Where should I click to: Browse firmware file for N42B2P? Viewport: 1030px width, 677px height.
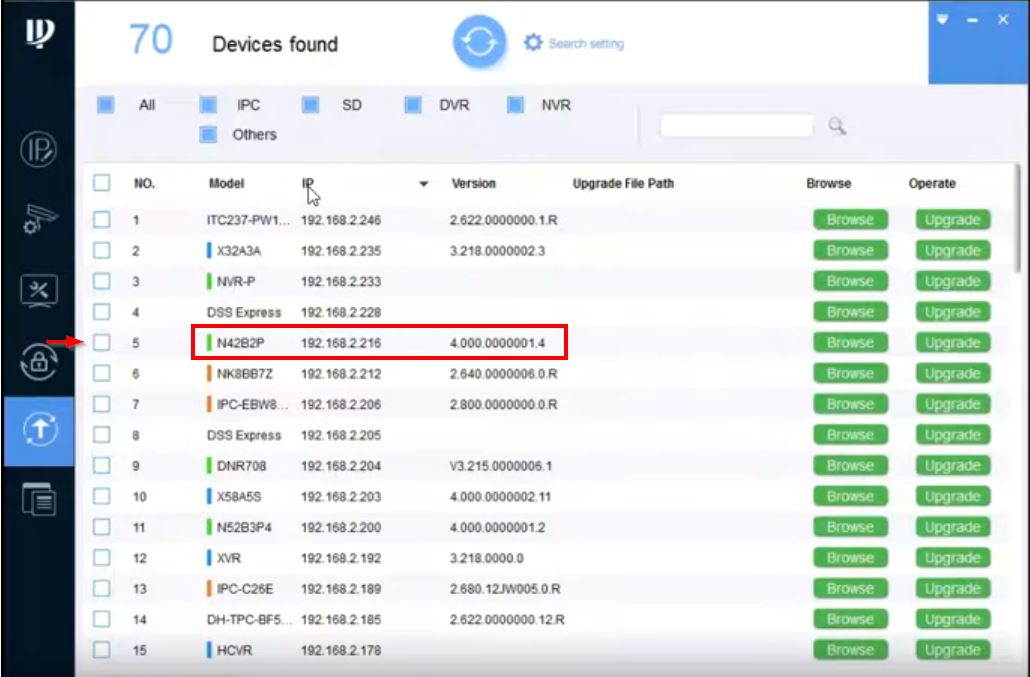pyautogui.click(x=850, y=343)
